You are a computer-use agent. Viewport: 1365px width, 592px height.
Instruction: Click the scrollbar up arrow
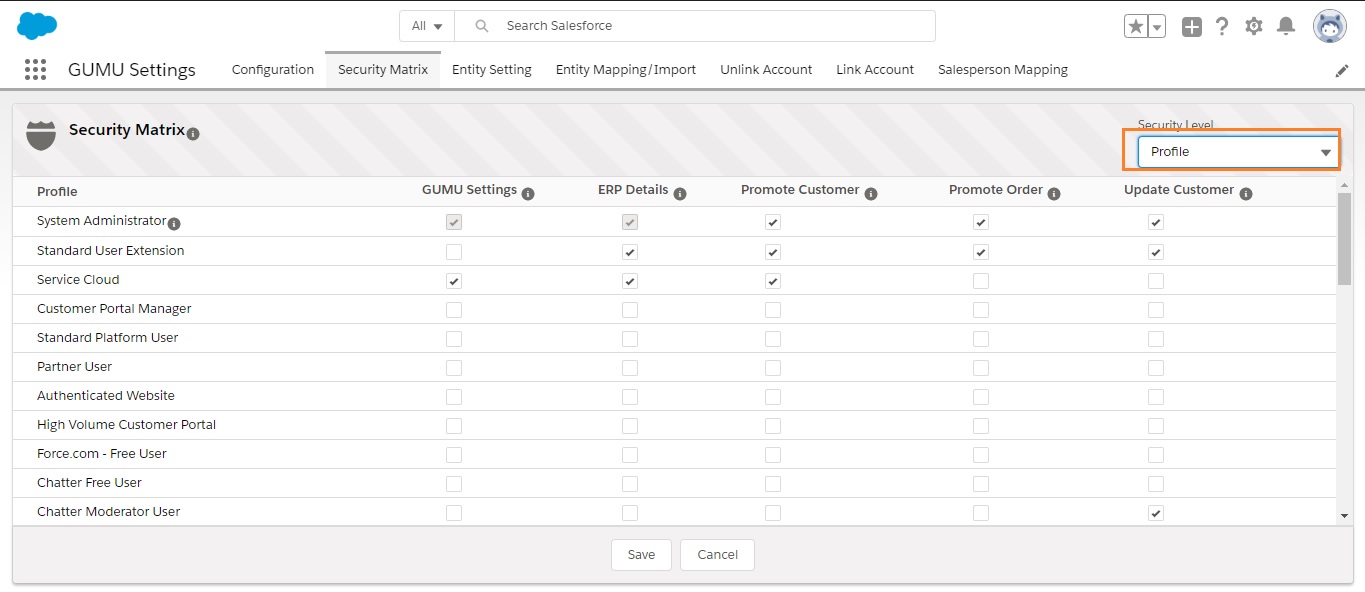point(1344,185)
